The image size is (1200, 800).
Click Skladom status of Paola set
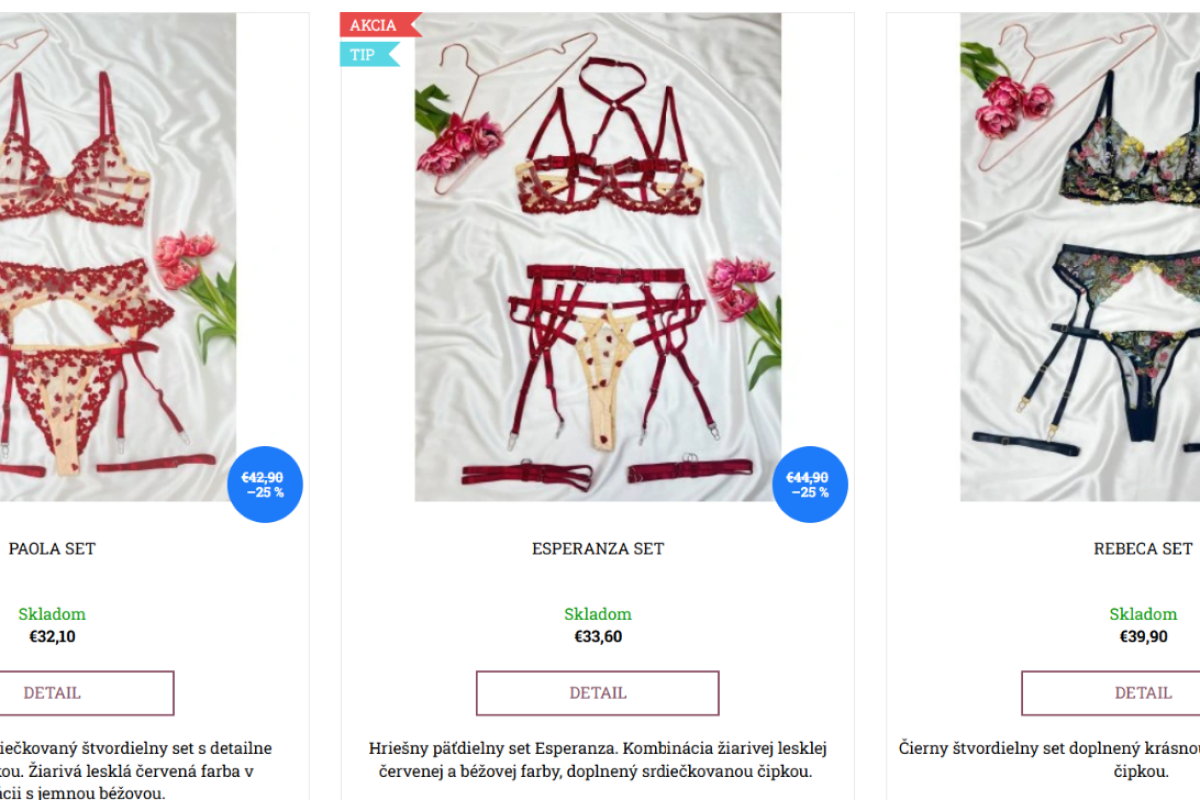click(52, 614)
